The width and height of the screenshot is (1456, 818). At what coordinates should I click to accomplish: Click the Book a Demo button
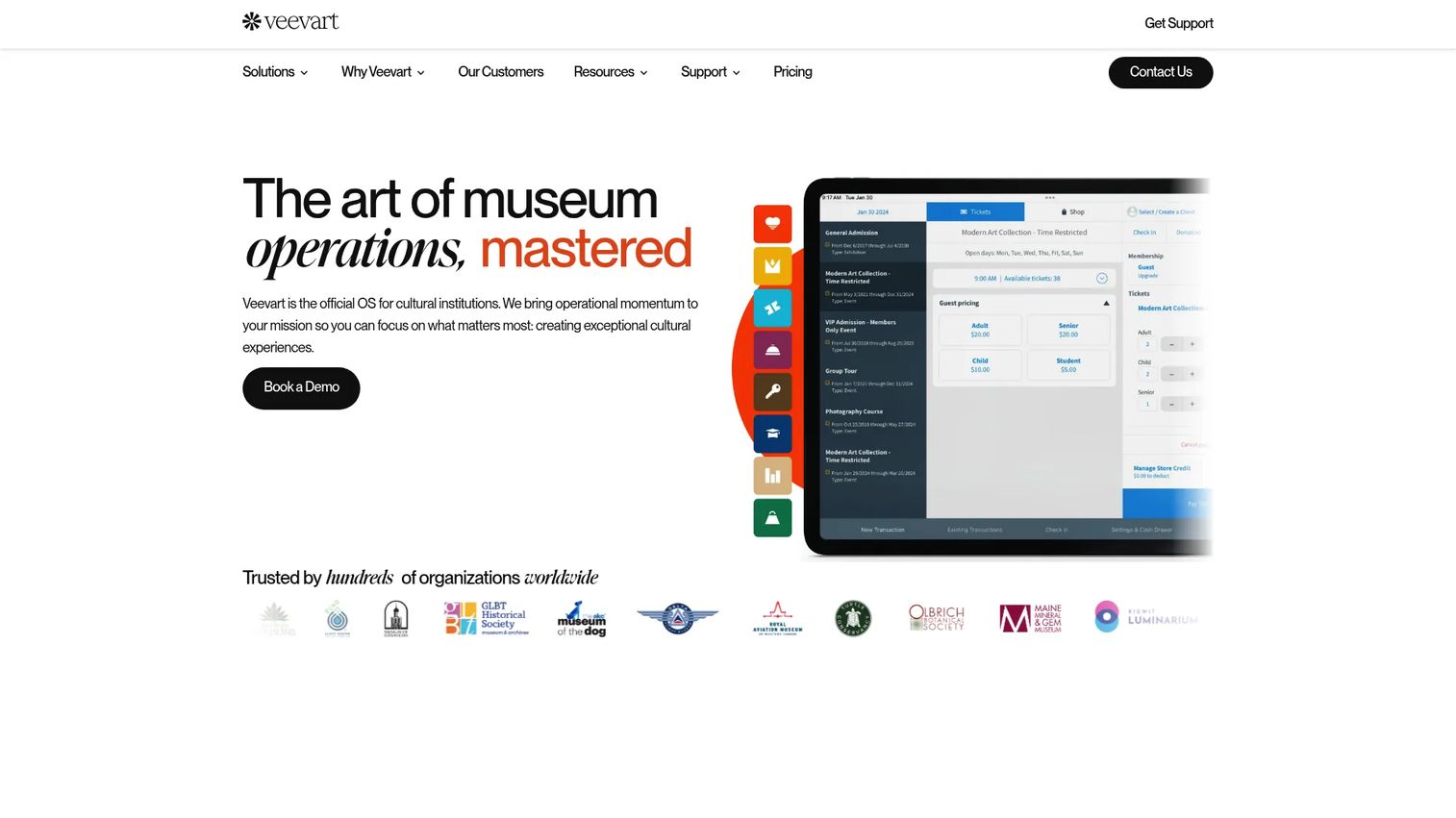(x=301, y=388)
